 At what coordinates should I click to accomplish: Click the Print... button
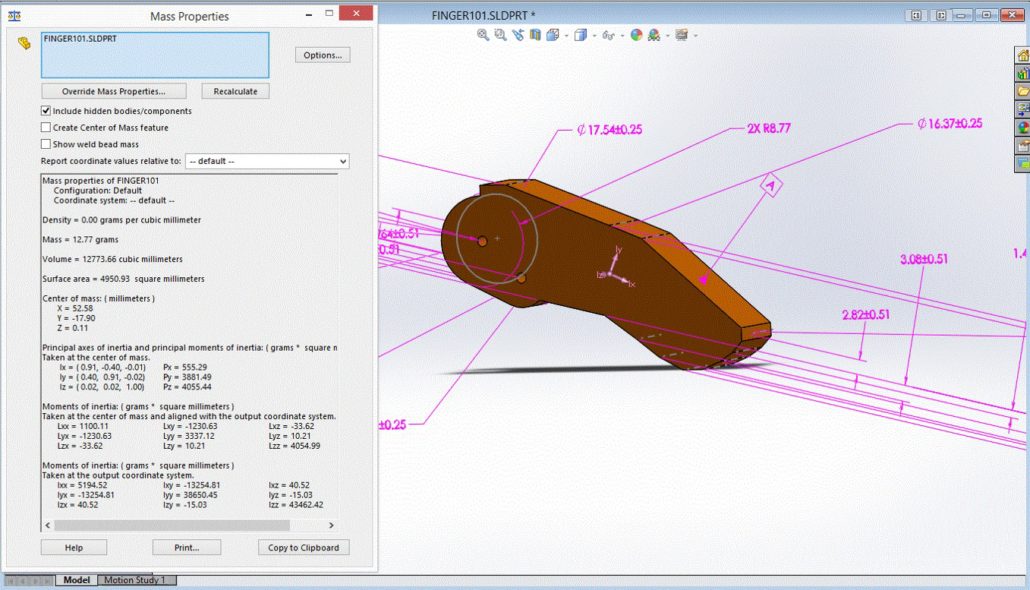pos(187,547)
